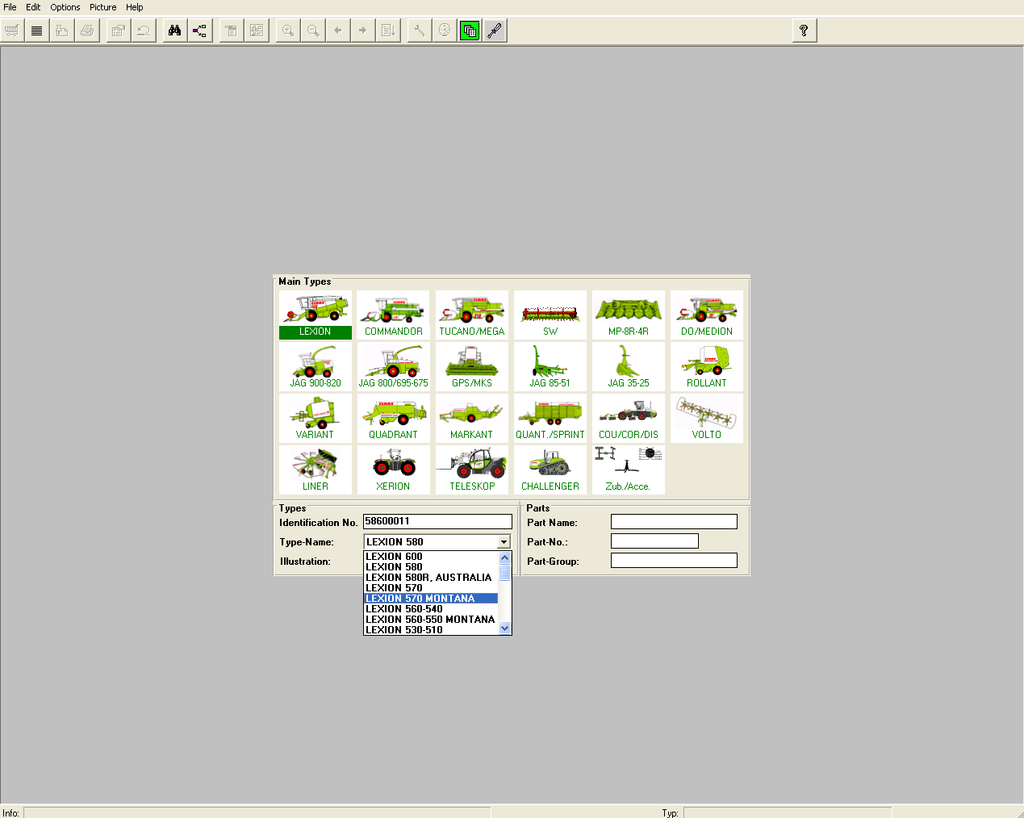The height and width of the screenshot is (818, 1024).
Task: Open the Picture menu
Action: 103,7
